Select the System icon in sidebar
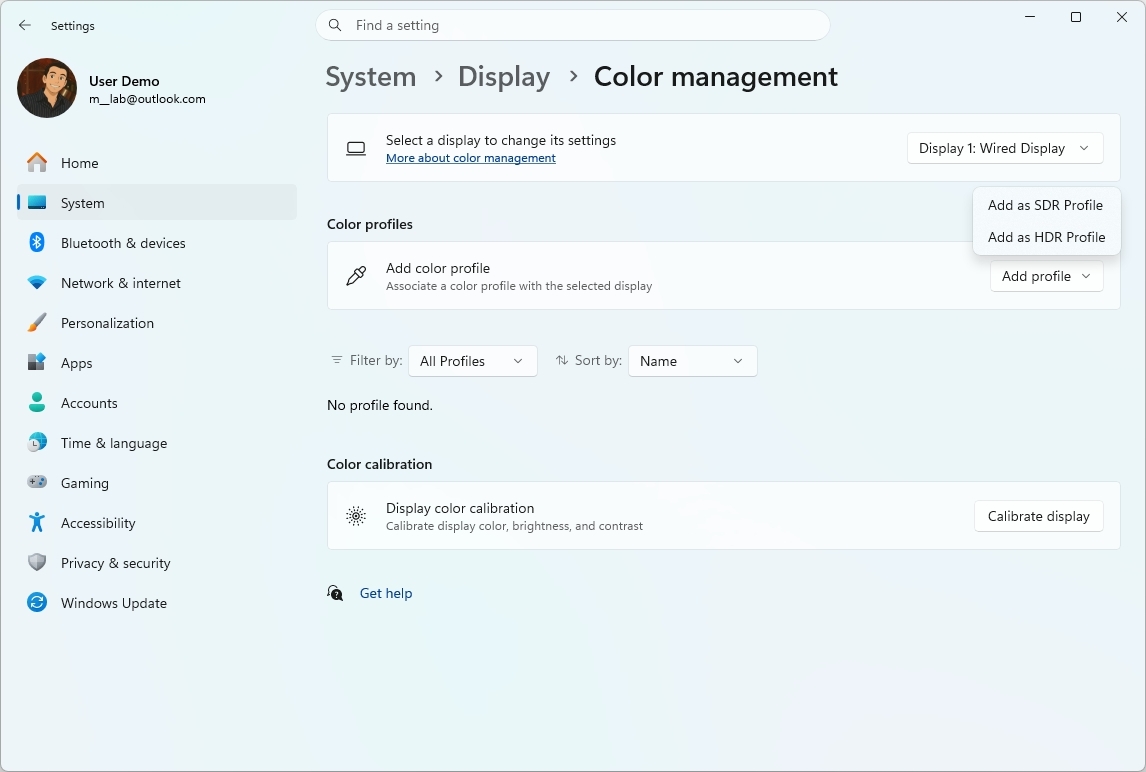 coord(36,203)
